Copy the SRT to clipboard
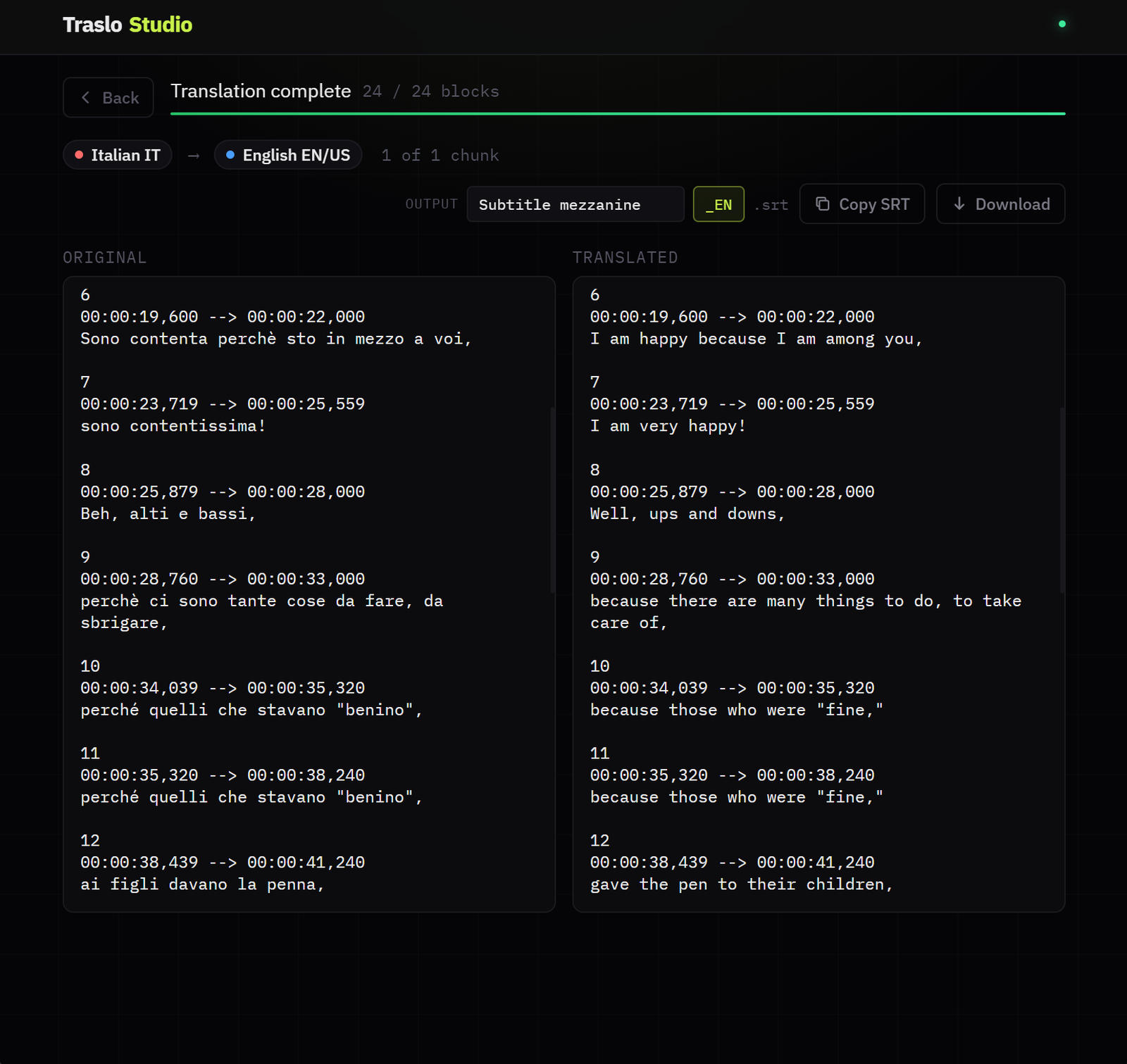The height and width of the screenshot is (1064, 1127). [x=862, y=204]
